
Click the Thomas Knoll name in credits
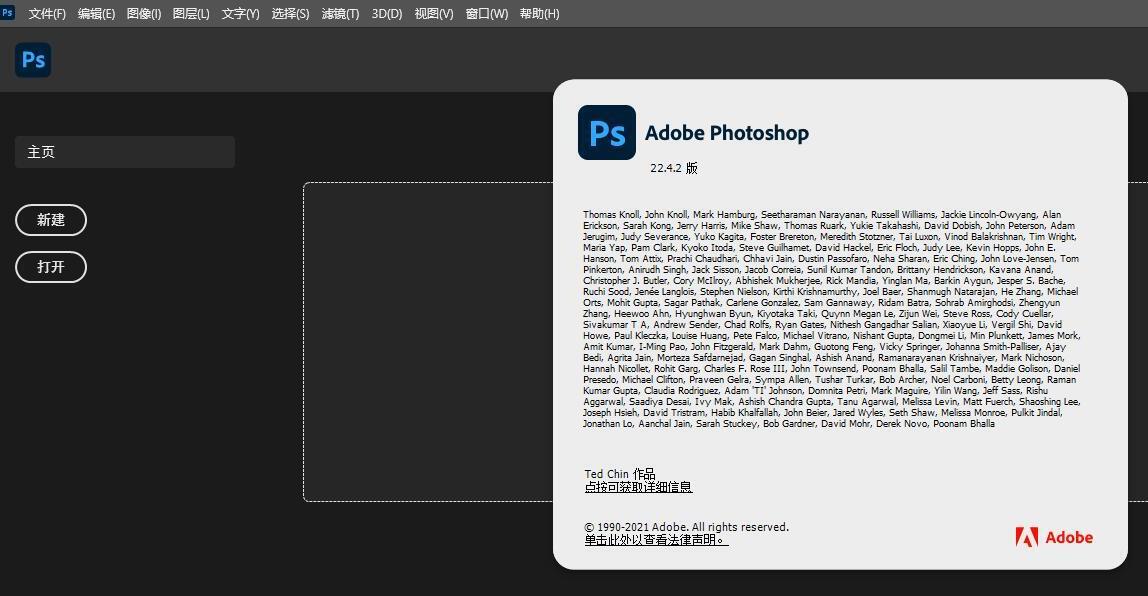pyautogui.click(x=611, y=215)
